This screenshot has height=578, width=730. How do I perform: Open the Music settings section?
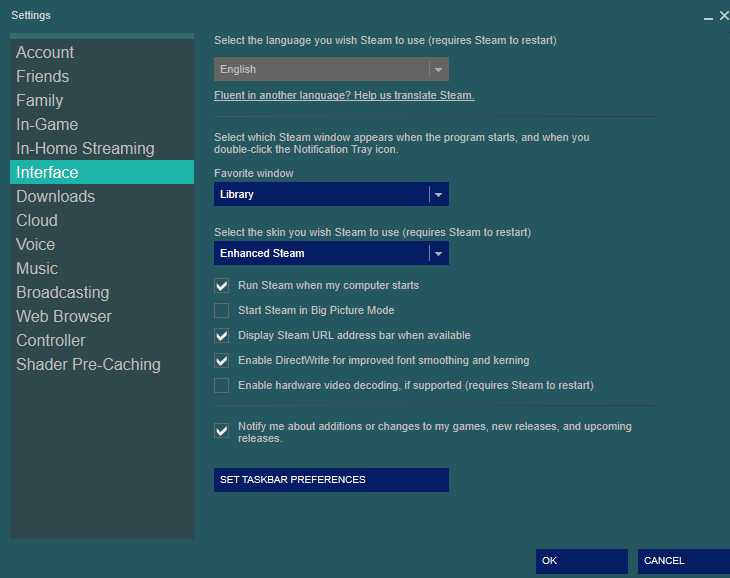[101, 269]
